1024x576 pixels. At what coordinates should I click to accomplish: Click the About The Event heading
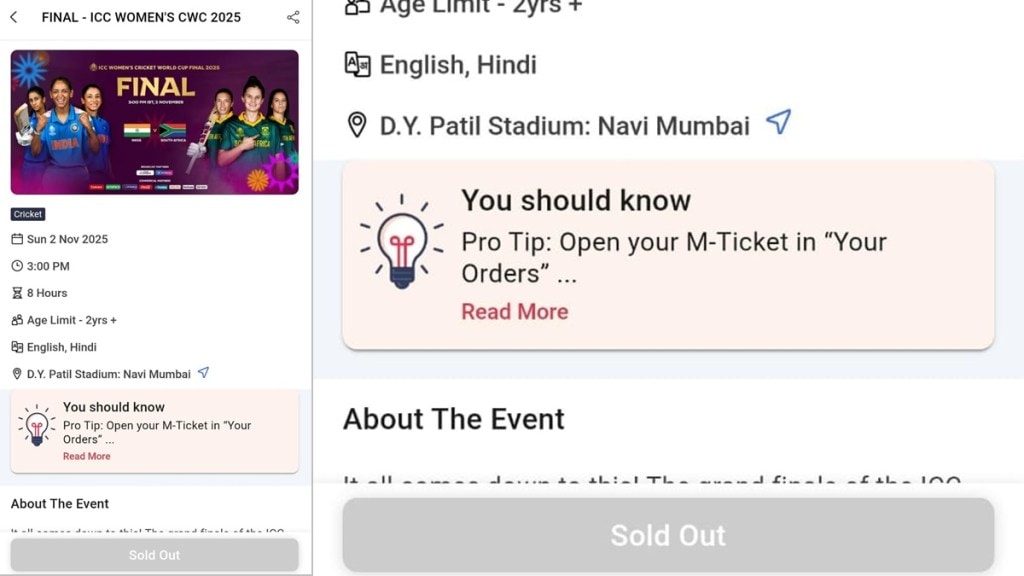tap(453, 419)
